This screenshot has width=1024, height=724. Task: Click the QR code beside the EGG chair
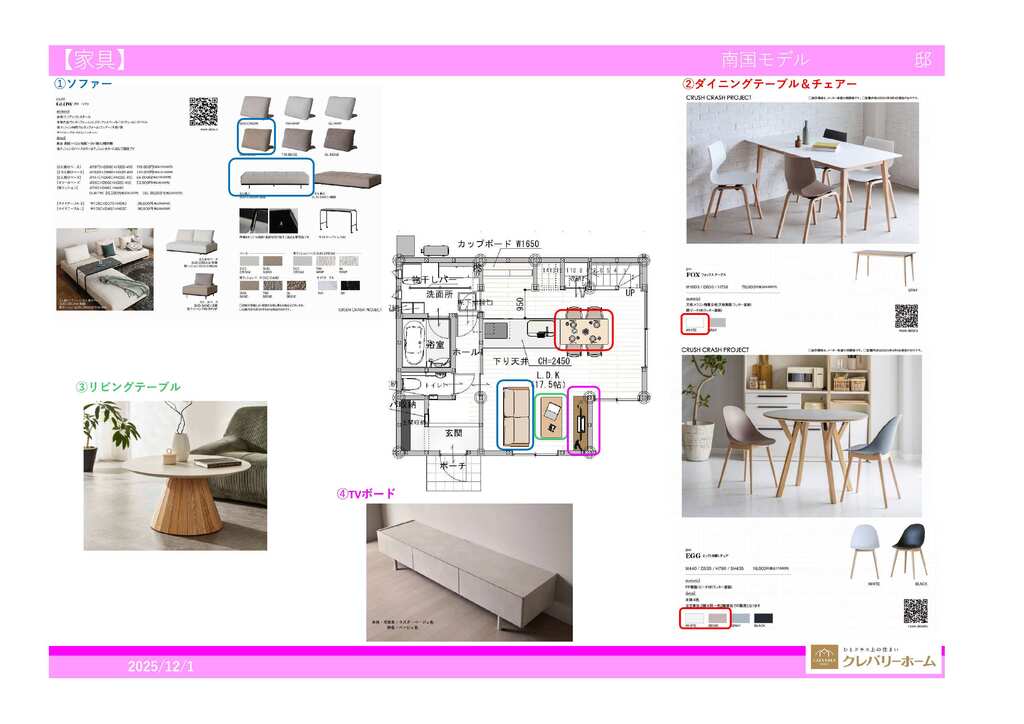tap(915, 611)
